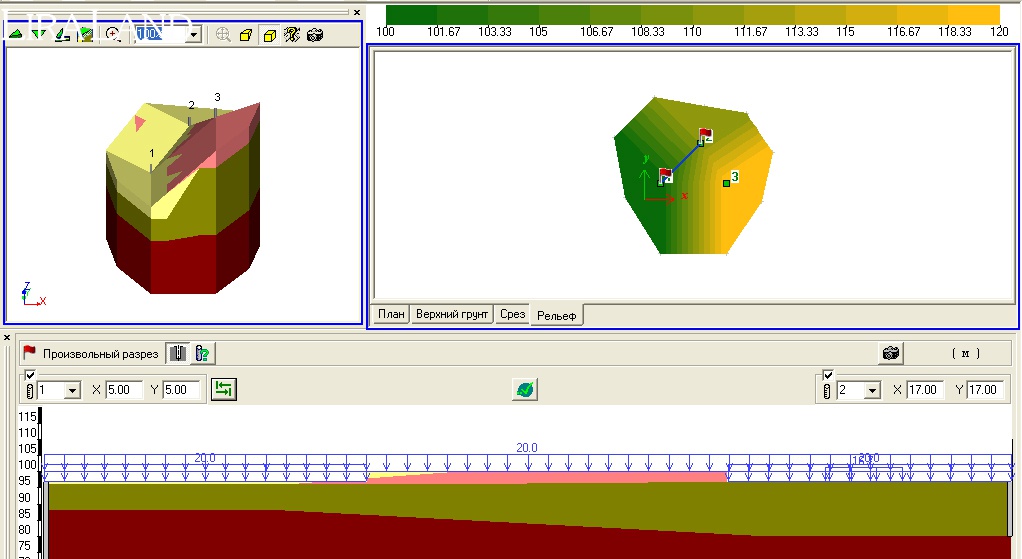Click the camera icon in section panel
The width and height of the screenshot is (1022, 559).
tap(890, 353)
